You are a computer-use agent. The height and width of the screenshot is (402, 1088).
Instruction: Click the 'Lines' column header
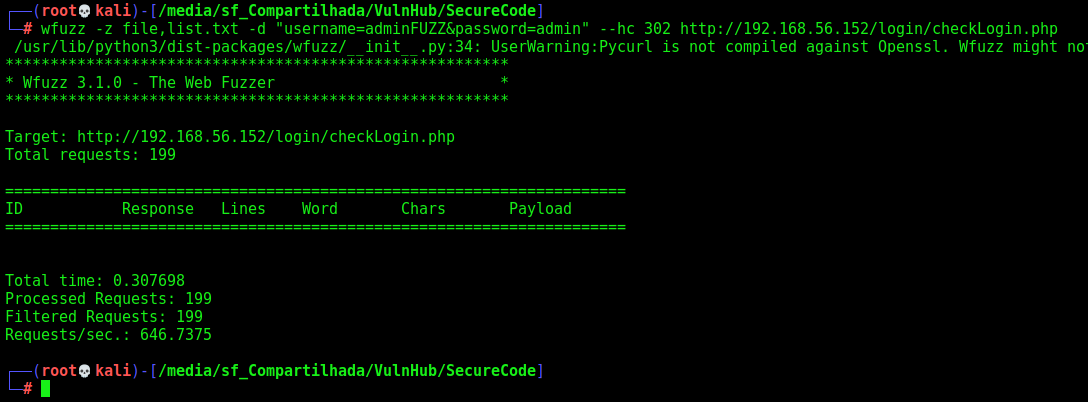pyautogui.click(x=244, y=209)
